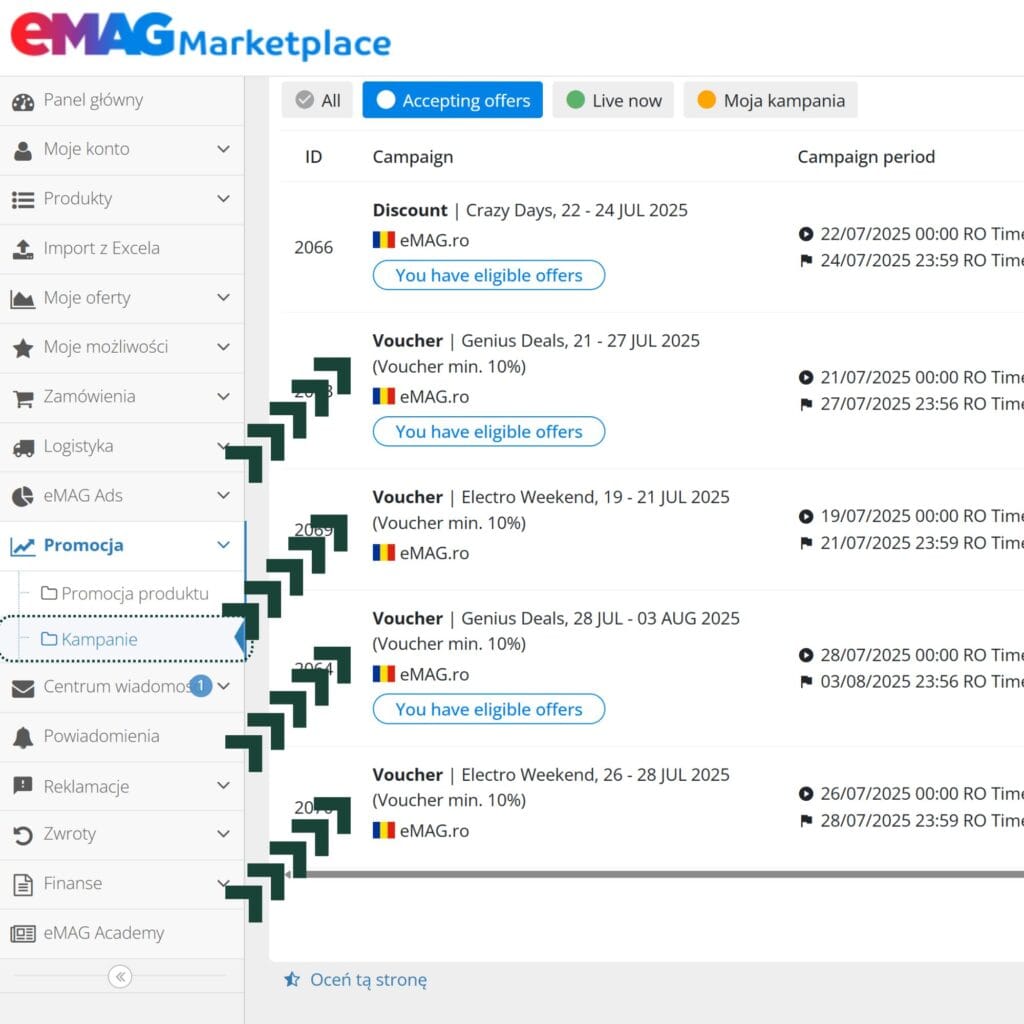This screenshot has height=1024, width=1024.
Task: Click eligible offers for Genius Deals 21-27 JUL
Action: click(489, 432)
